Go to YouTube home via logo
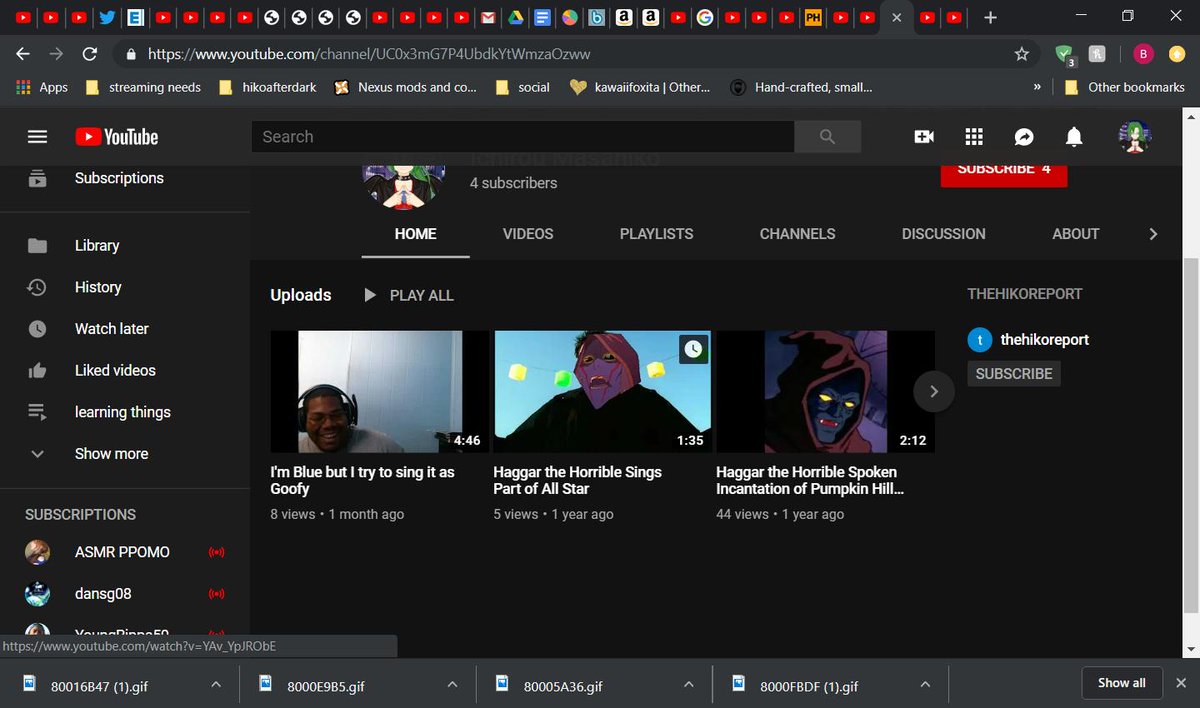 click(x=116, y=137)
